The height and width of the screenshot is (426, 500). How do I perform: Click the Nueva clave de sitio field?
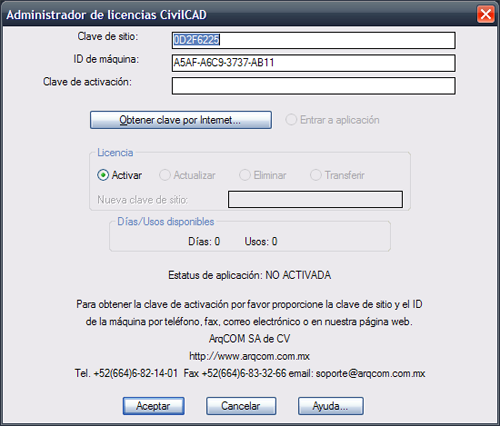pyautogui.click(x=315, y=199)
